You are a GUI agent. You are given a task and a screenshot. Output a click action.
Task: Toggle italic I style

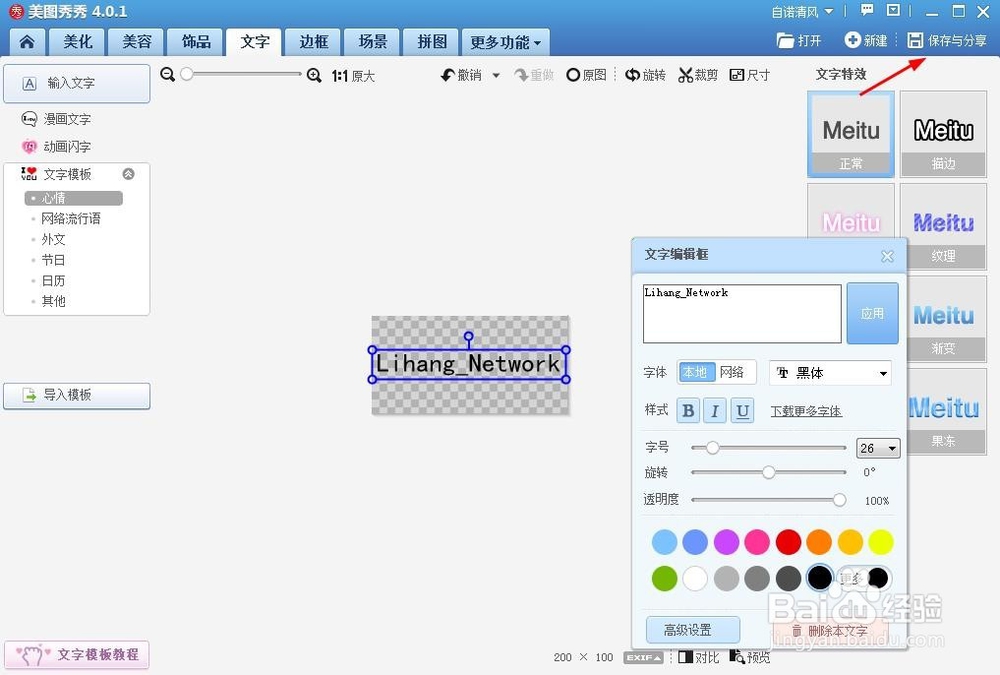[715, 411]
